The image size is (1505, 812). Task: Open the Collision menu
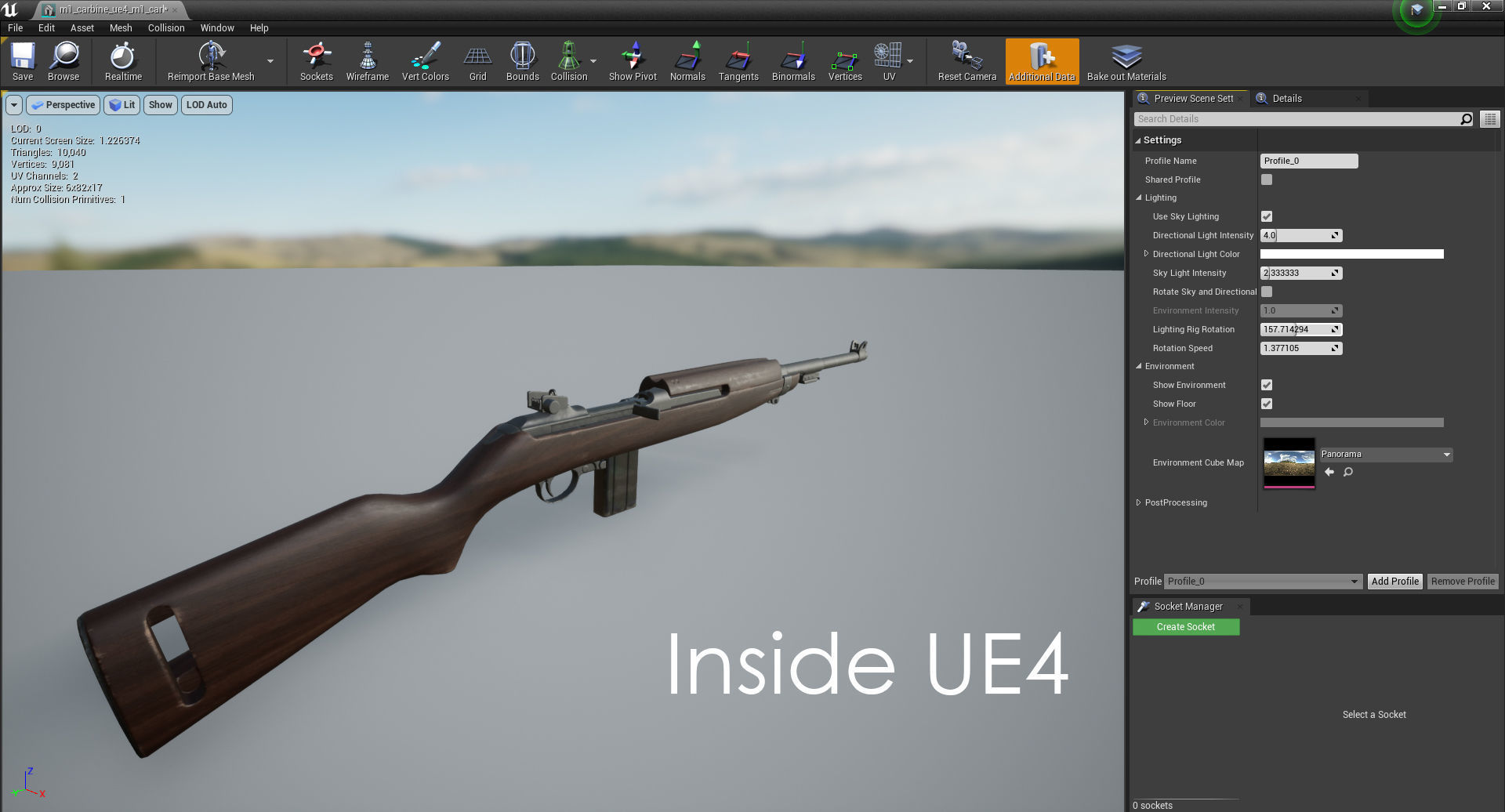[166, 27]
